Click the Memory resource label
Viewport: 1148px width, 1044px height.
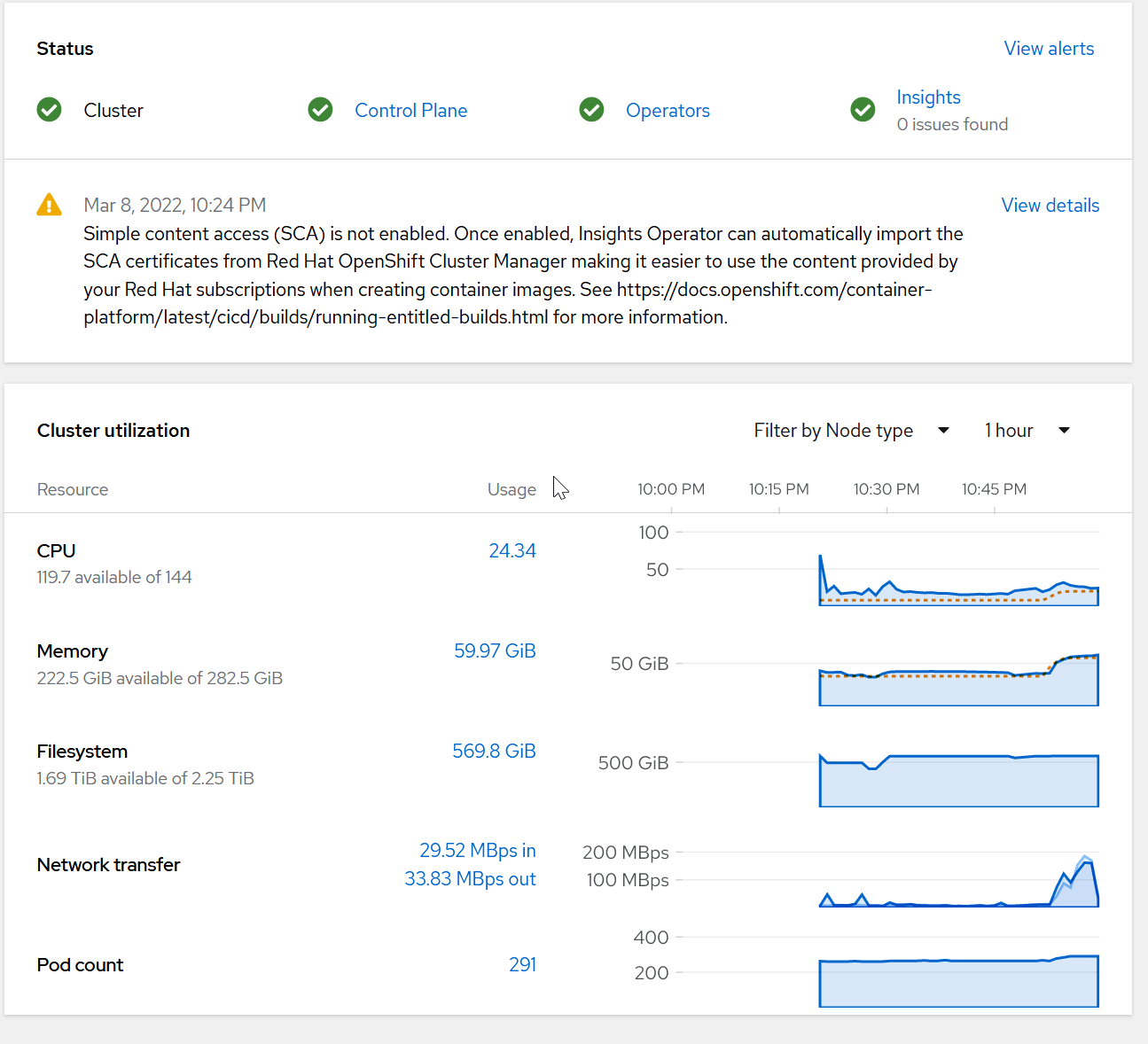point(73,651)
